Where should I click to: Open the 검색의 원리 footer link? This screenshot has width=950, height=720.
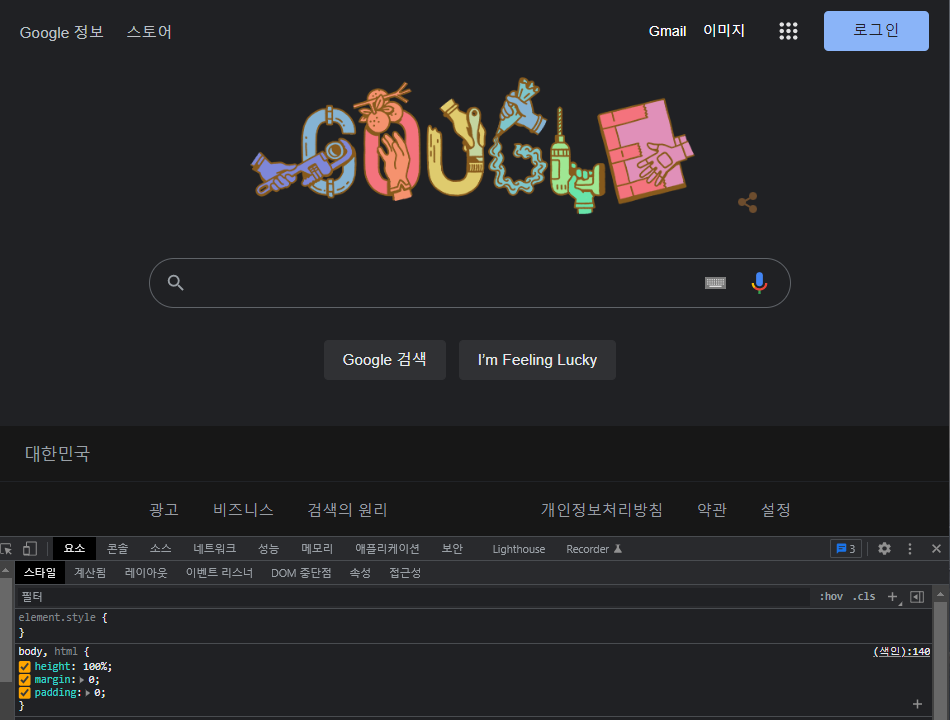347,509
